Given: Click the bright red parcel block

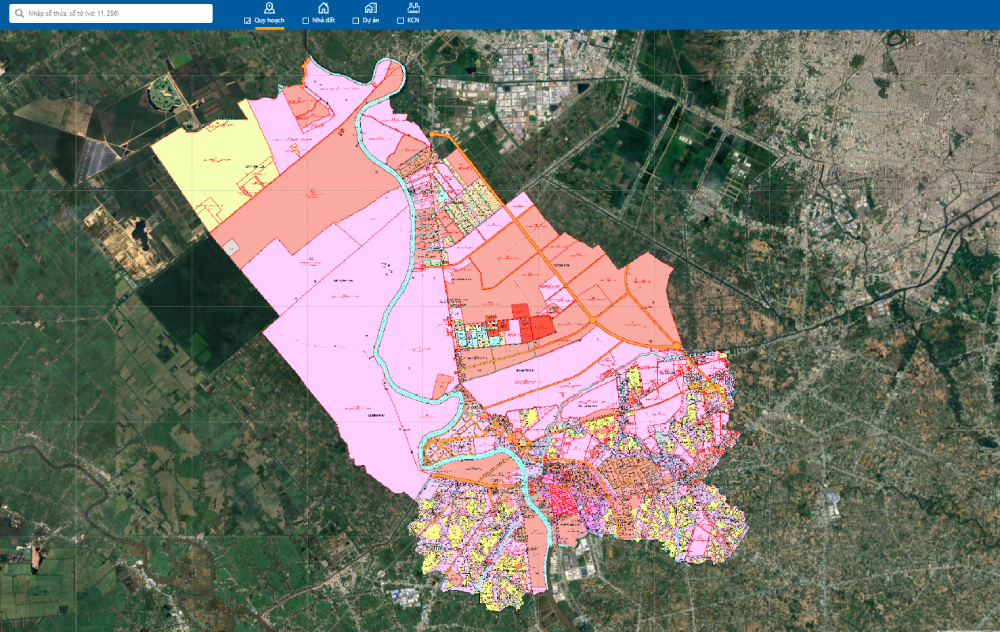Looking at the screenshot, I should (540, 326).
